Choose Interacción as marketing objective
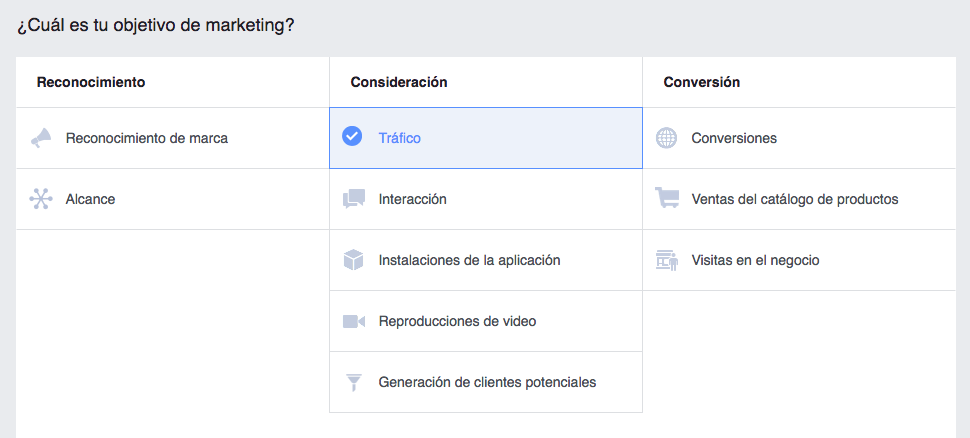 (413, 199)
